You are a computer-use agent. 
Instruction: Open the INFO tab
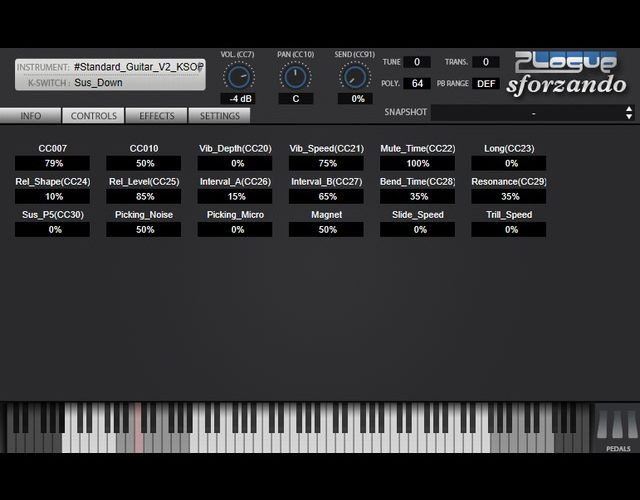(31, 116)
